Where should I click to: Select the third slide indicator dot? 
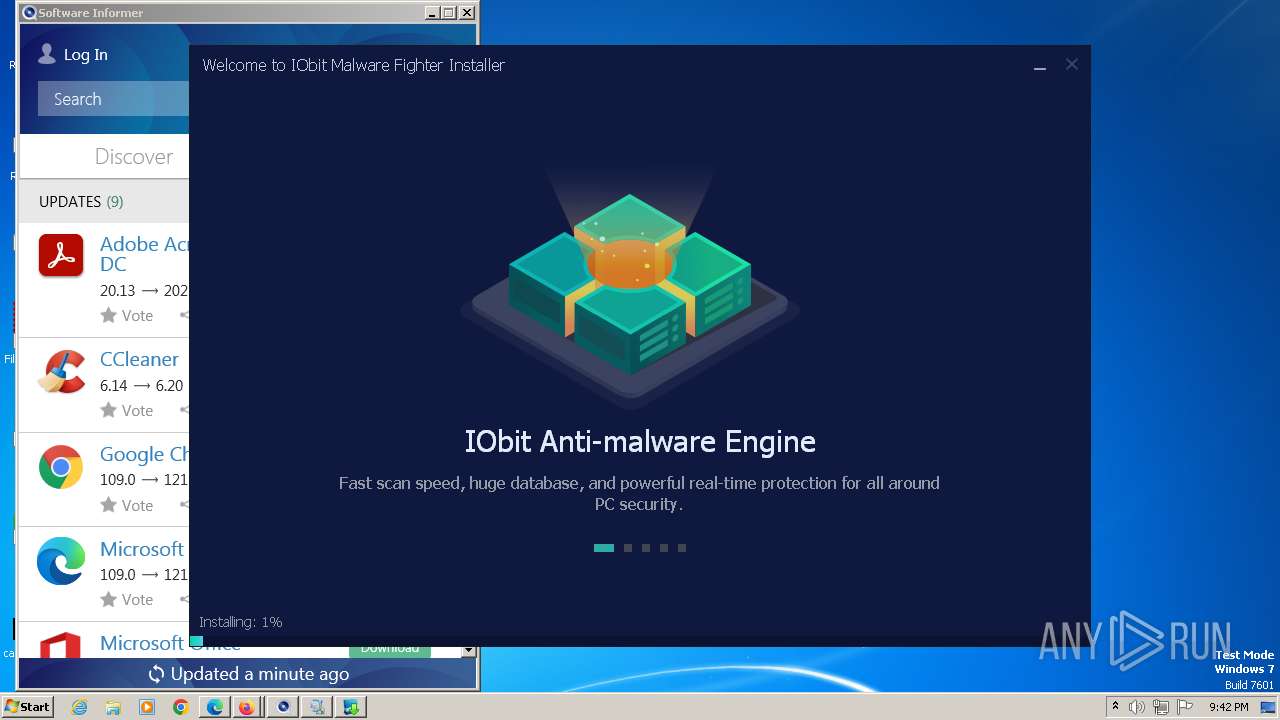[646, 548]
